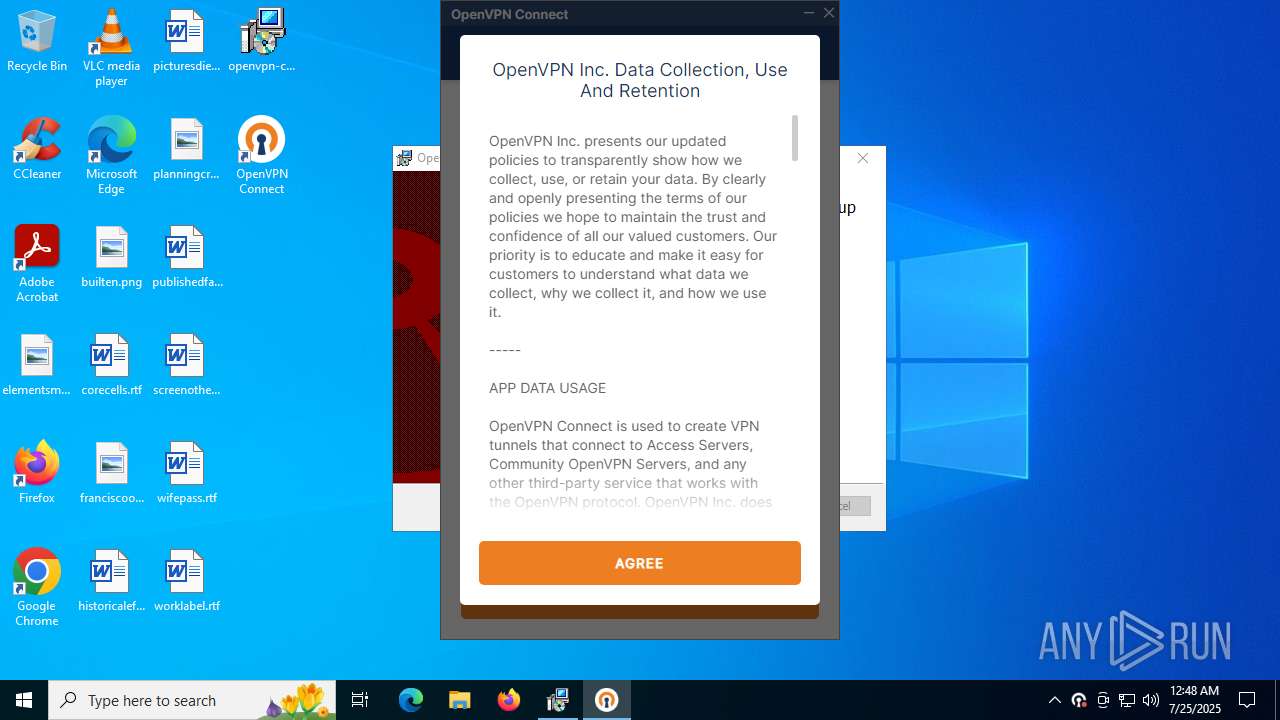This screenshot has width=1280, height=720.
Task: Launch Adobe Acrobat shortcut
Action: point(37,263)
